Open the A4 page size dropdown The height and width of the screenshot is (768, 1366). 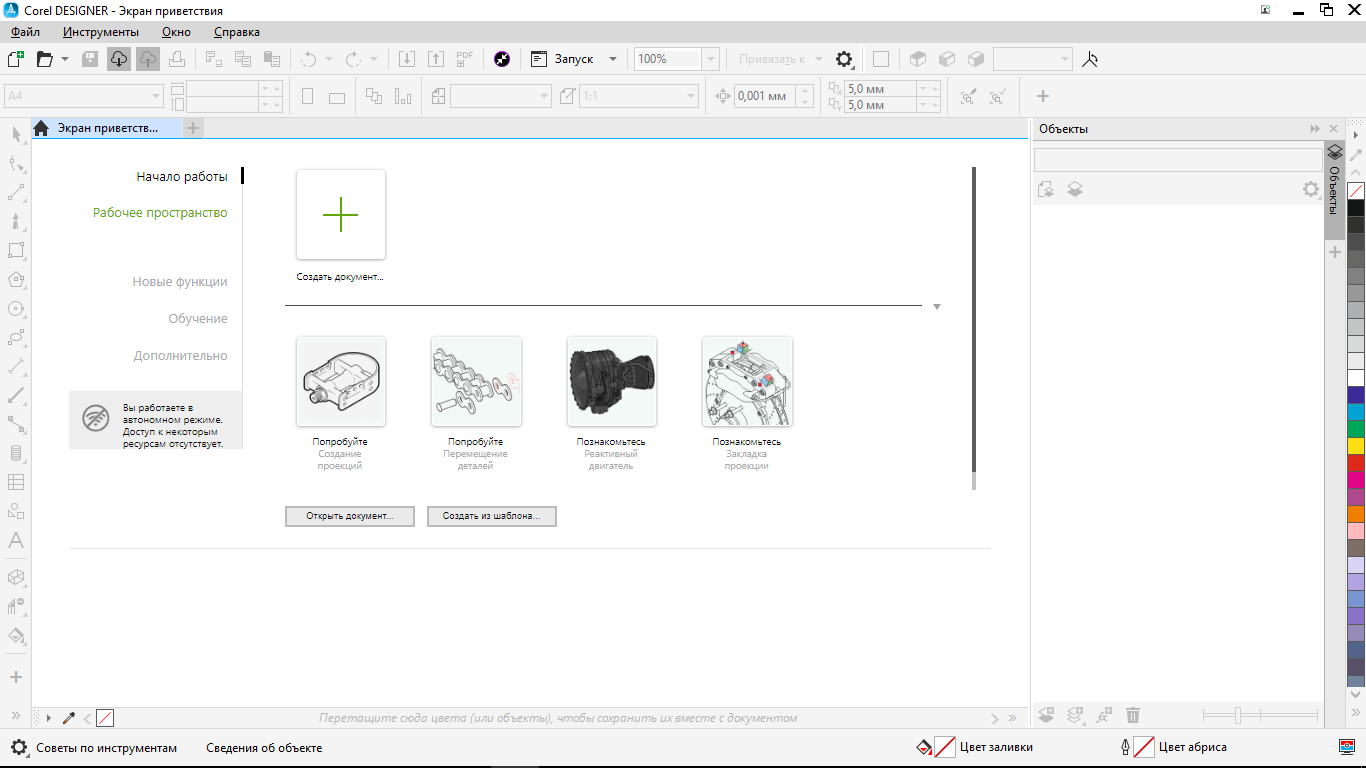(x=156, y=96)
